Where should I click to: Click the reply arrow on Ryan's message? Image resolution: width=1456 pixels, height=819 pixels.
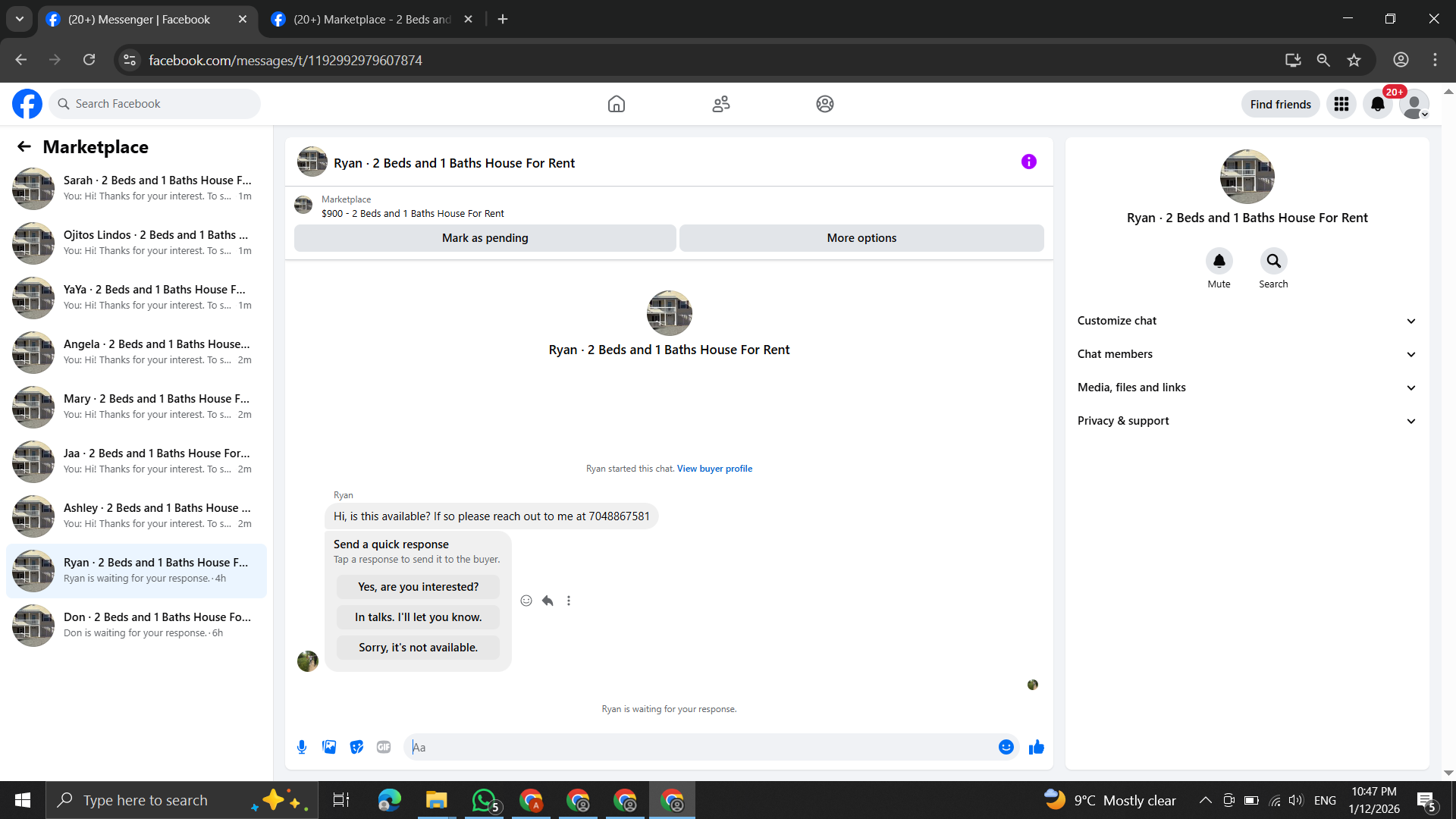coord(548,601)
